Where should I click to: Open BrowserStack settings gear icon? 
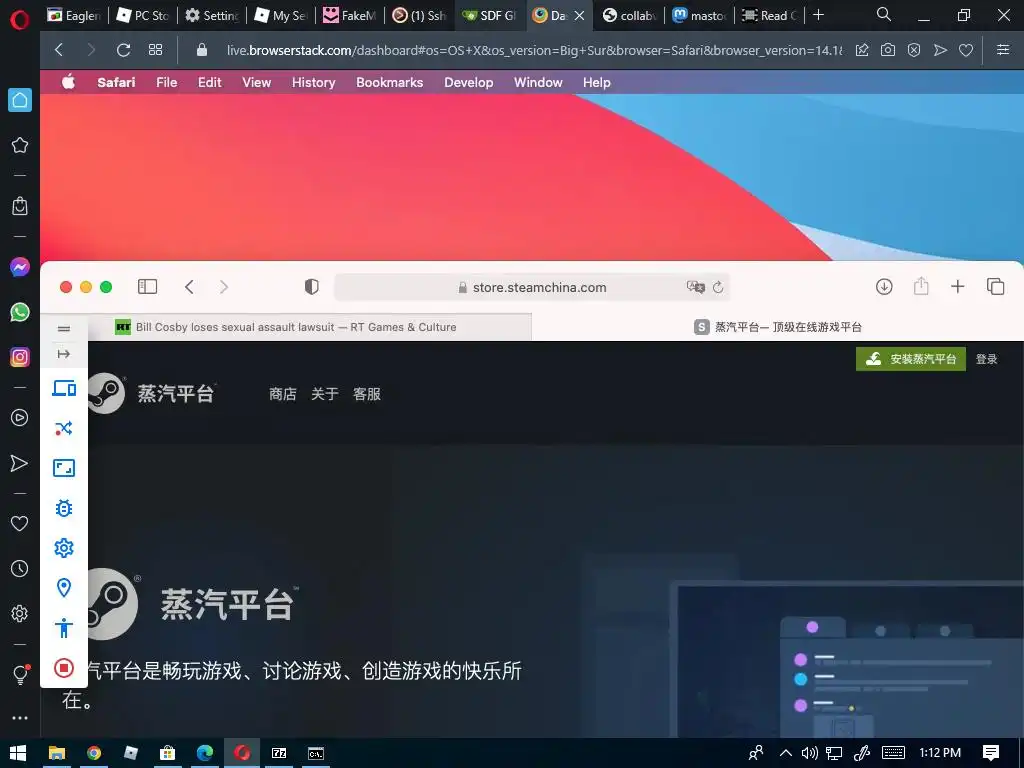tap(63, 547)
